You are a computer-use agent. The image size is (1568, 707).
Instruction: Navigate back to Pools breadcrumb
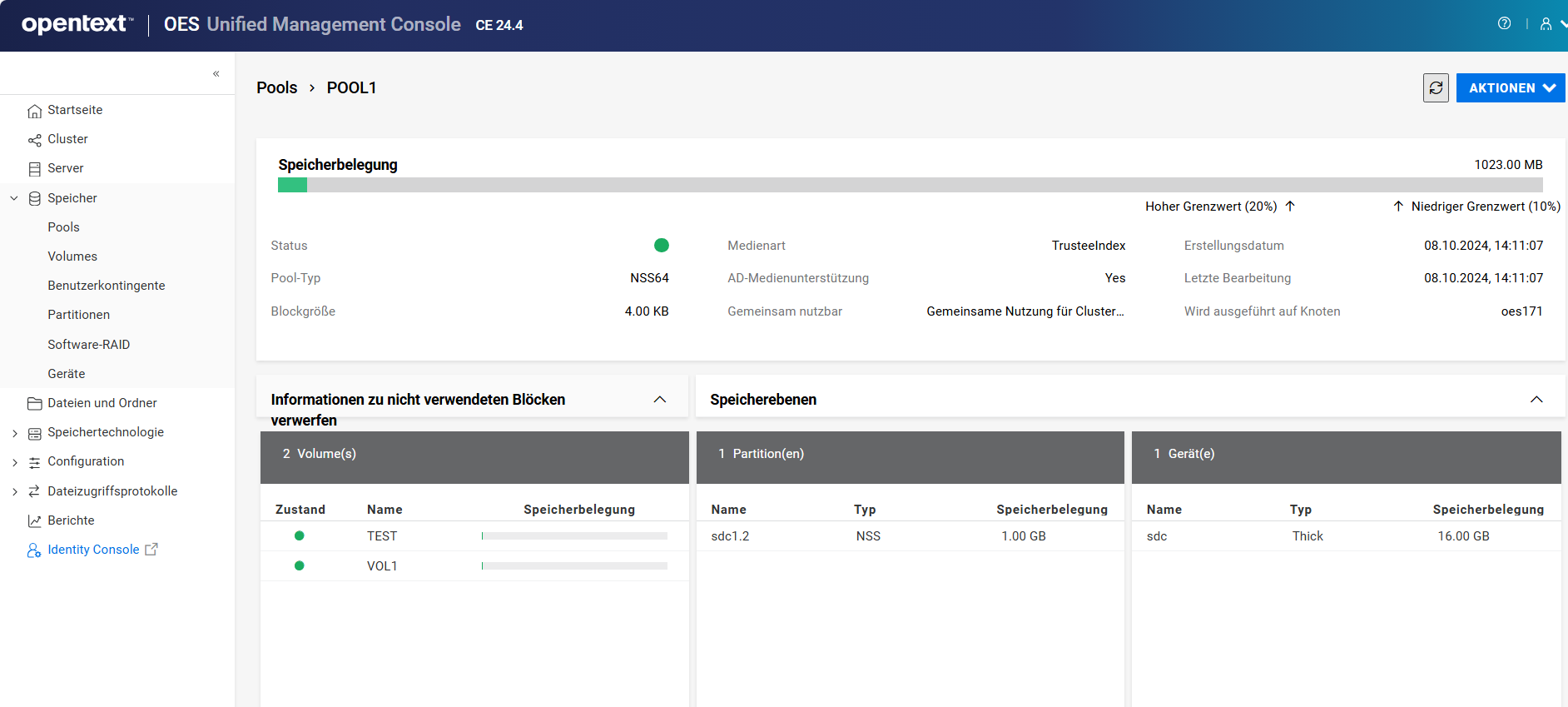click(276, 88)
